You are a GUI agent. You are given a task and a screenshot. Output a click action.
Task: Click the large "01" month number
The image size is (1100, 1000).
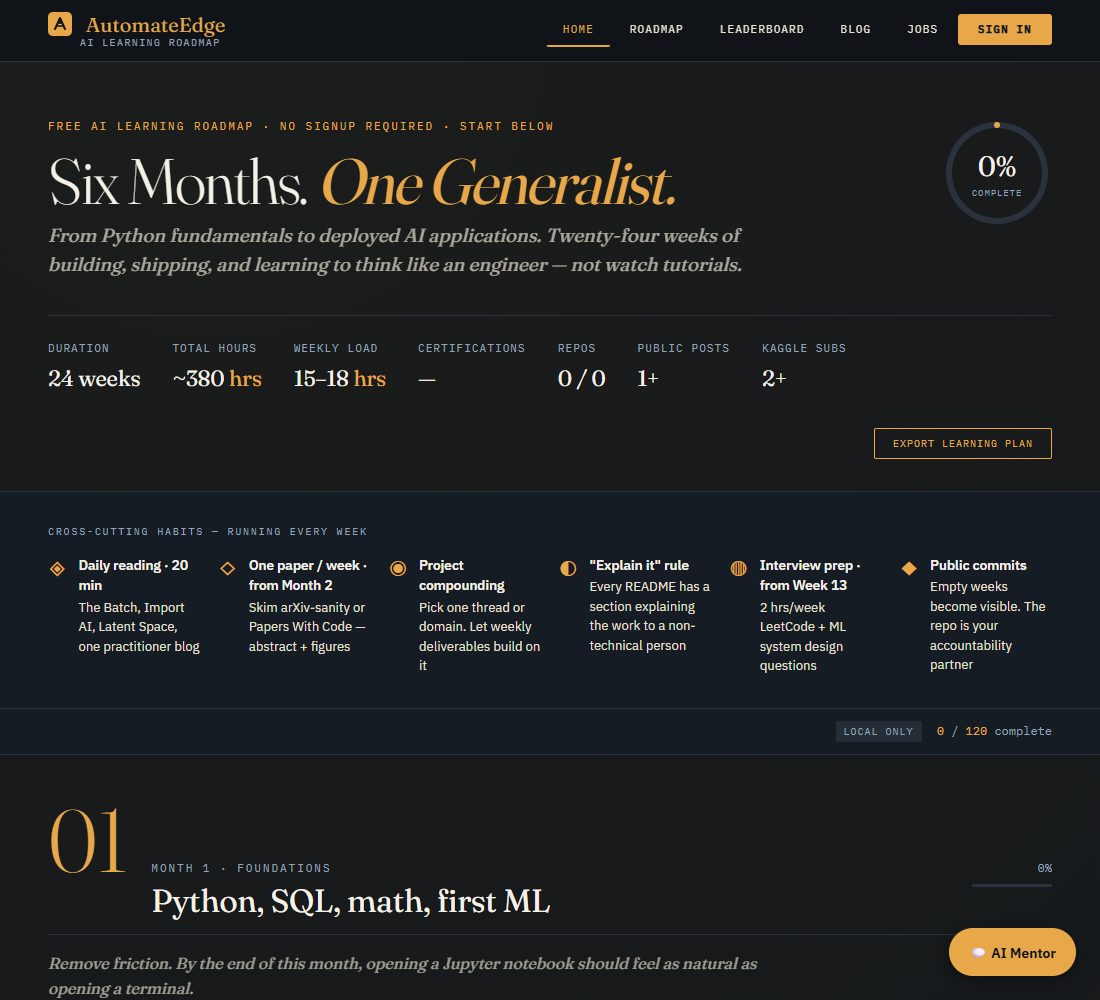pyautogui.click(x=87, y=841)
